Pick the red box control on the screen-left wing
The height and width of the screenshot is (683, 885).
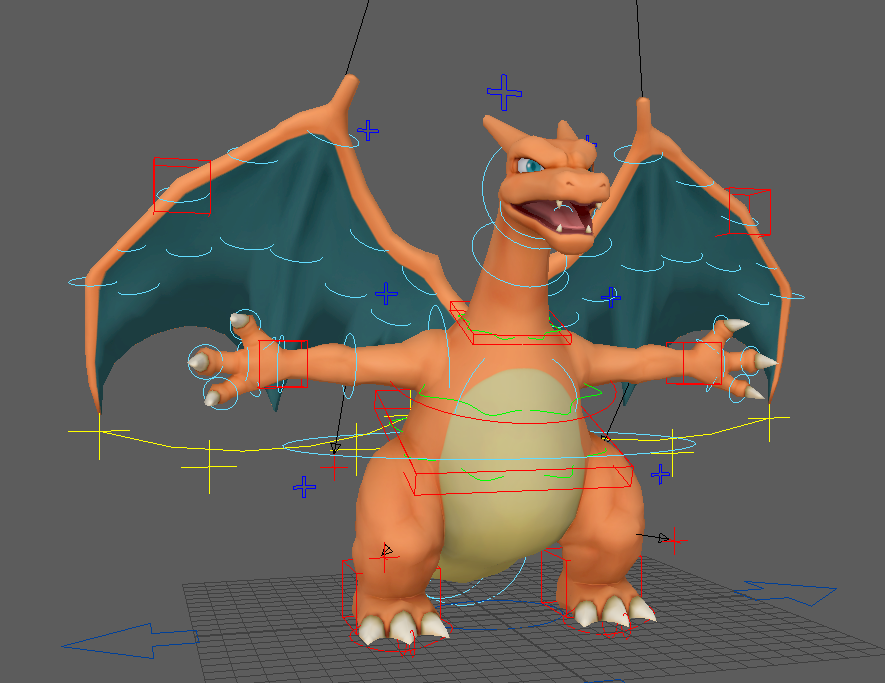[182, 186]
